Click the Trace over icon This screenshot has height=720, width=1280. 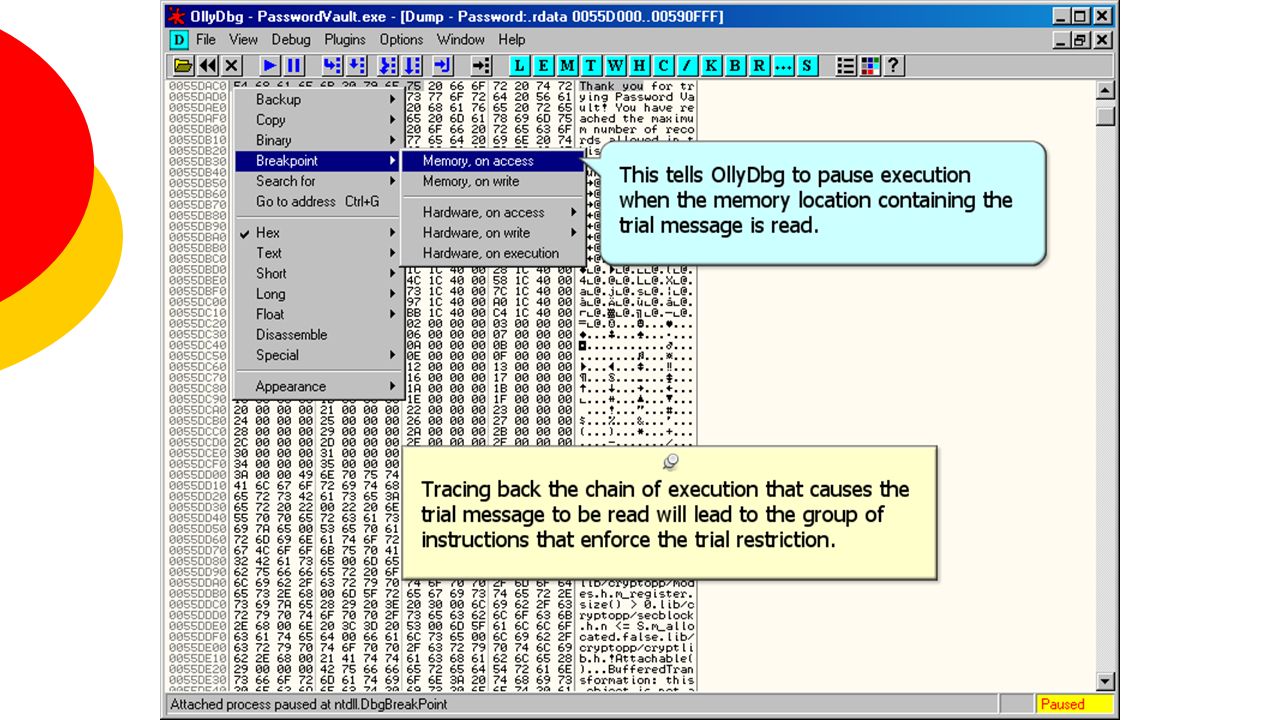[412, 66]
